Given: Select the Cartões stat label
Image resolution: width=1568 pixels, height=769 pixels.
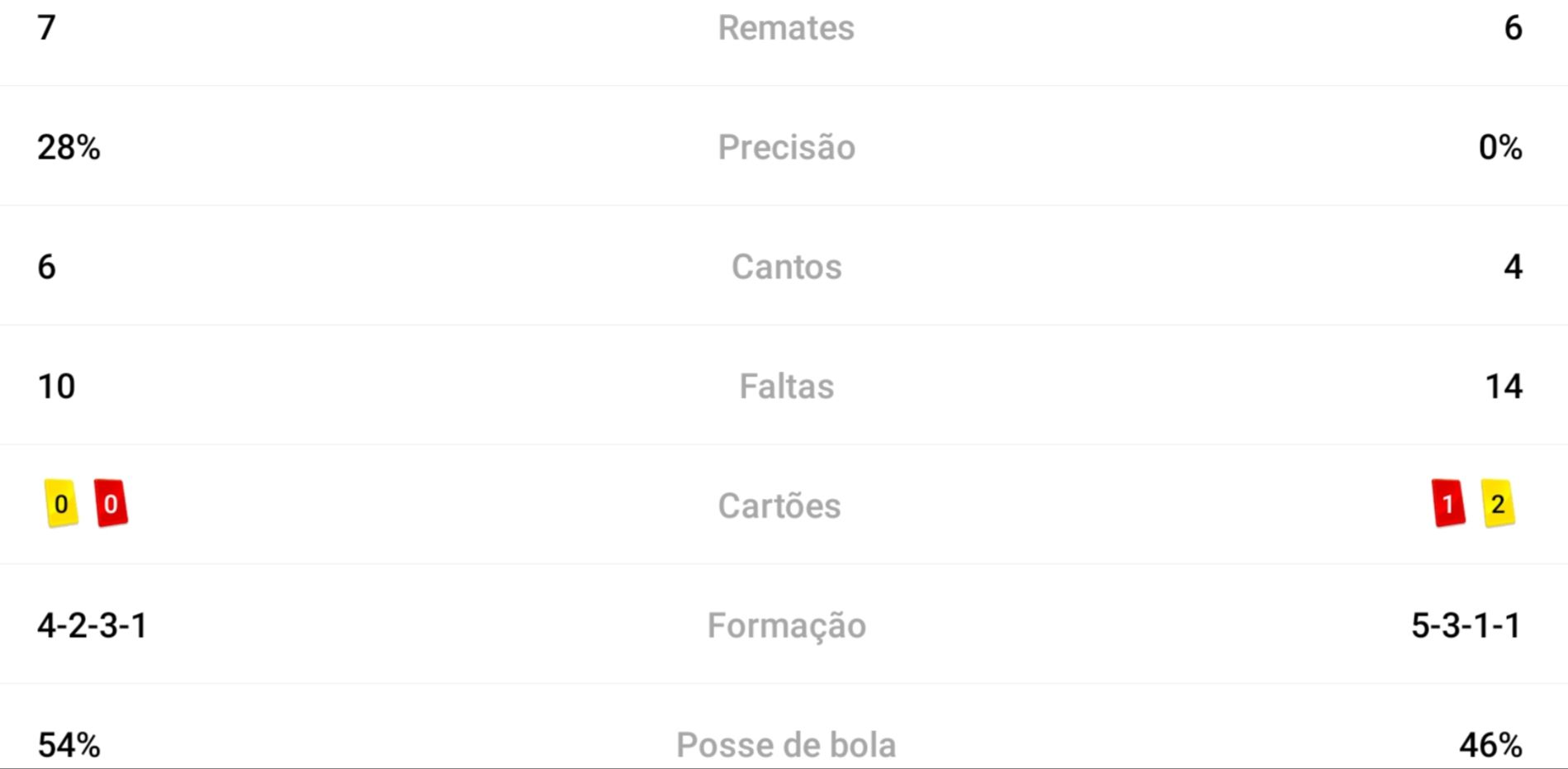Looking at the screenshot, I should pos(779,506).
